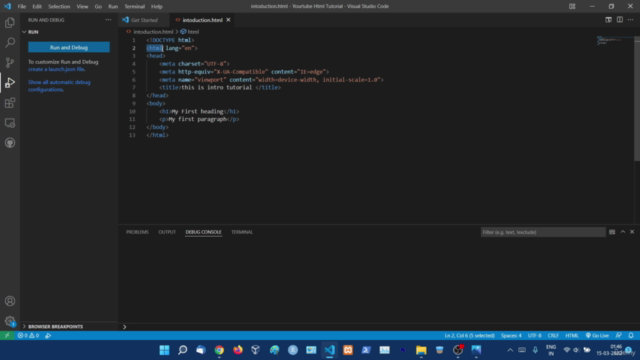Viewport: 640px width, 360px height.
Task: Open the Terminal menu
Action: click(x=135, y=6)
